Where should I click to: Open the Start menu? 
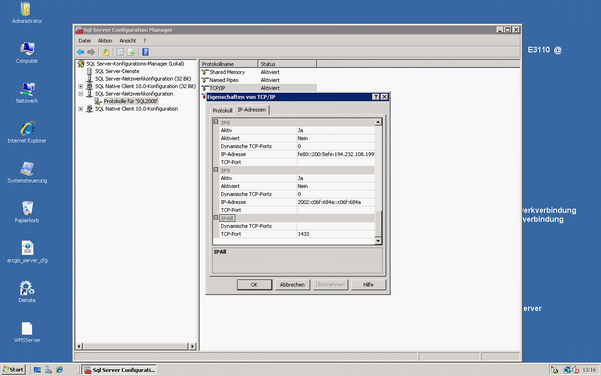[x=13, y=369]
